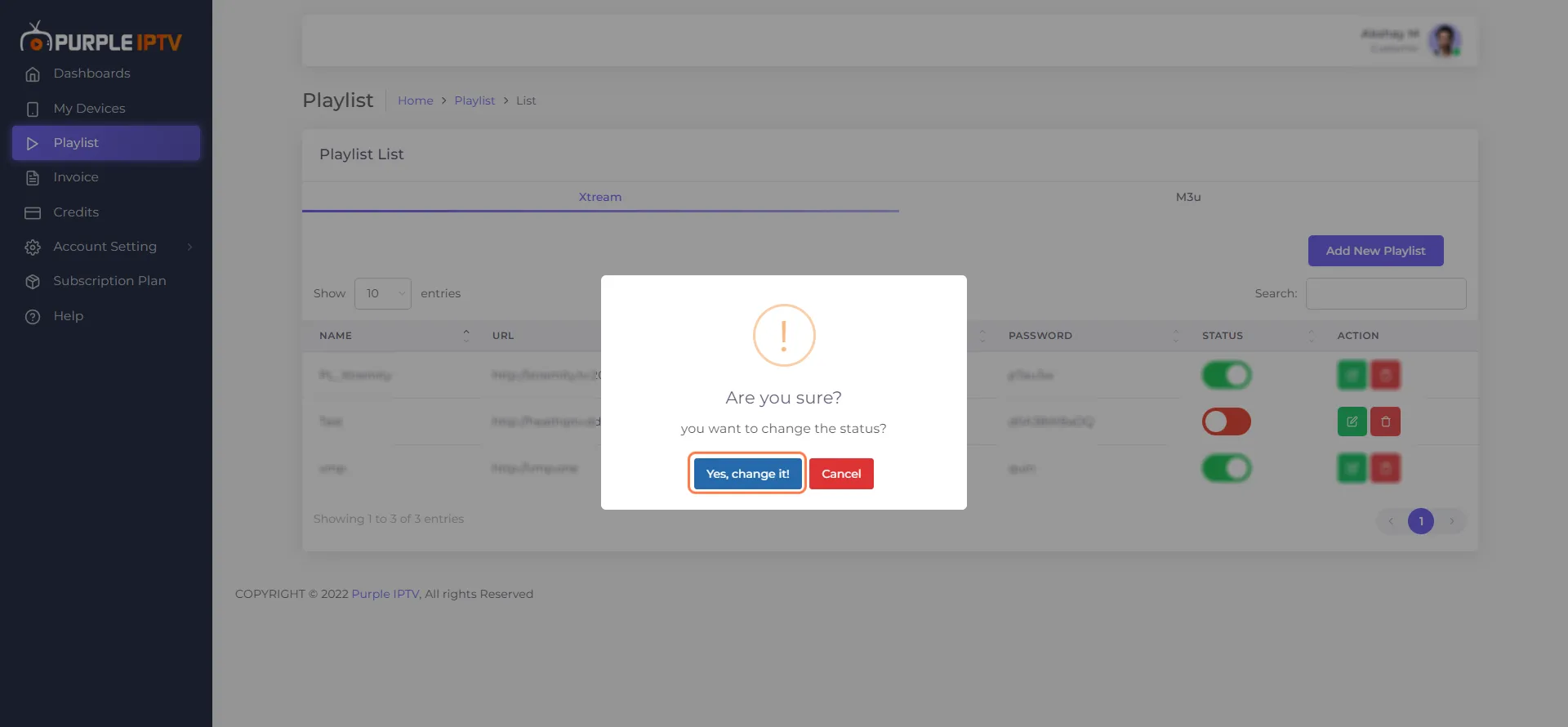The width and height of the screenshot is (1568, 727).
Task: Click next page arrow
Action: point(1451,521)
